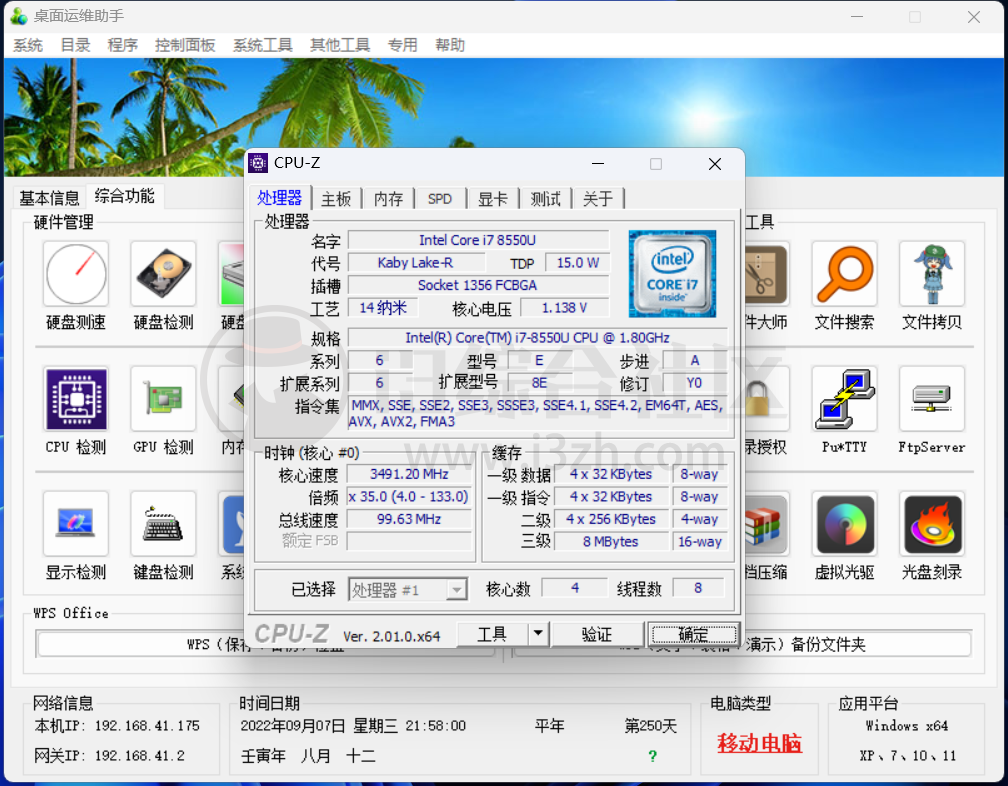This screenshot has width=1008, height=786.
Task: Open the SPD tab in CPU-Z
Action: pos(440,199)
